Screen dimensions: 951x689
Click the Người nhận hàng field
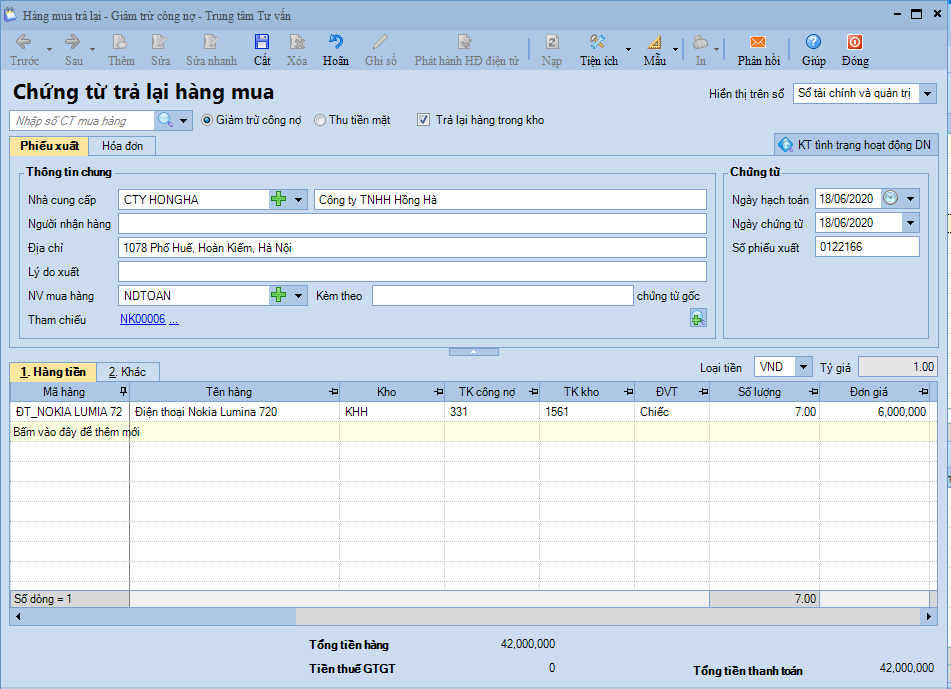coord(412,223)
